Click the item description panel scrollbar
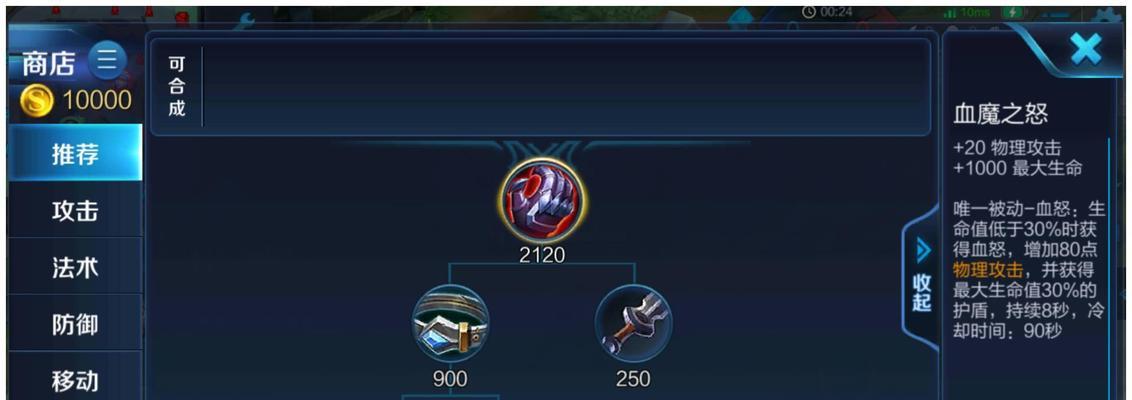Image resolution: width=1132 pixels, height=400 pixels. point(1110,267)
